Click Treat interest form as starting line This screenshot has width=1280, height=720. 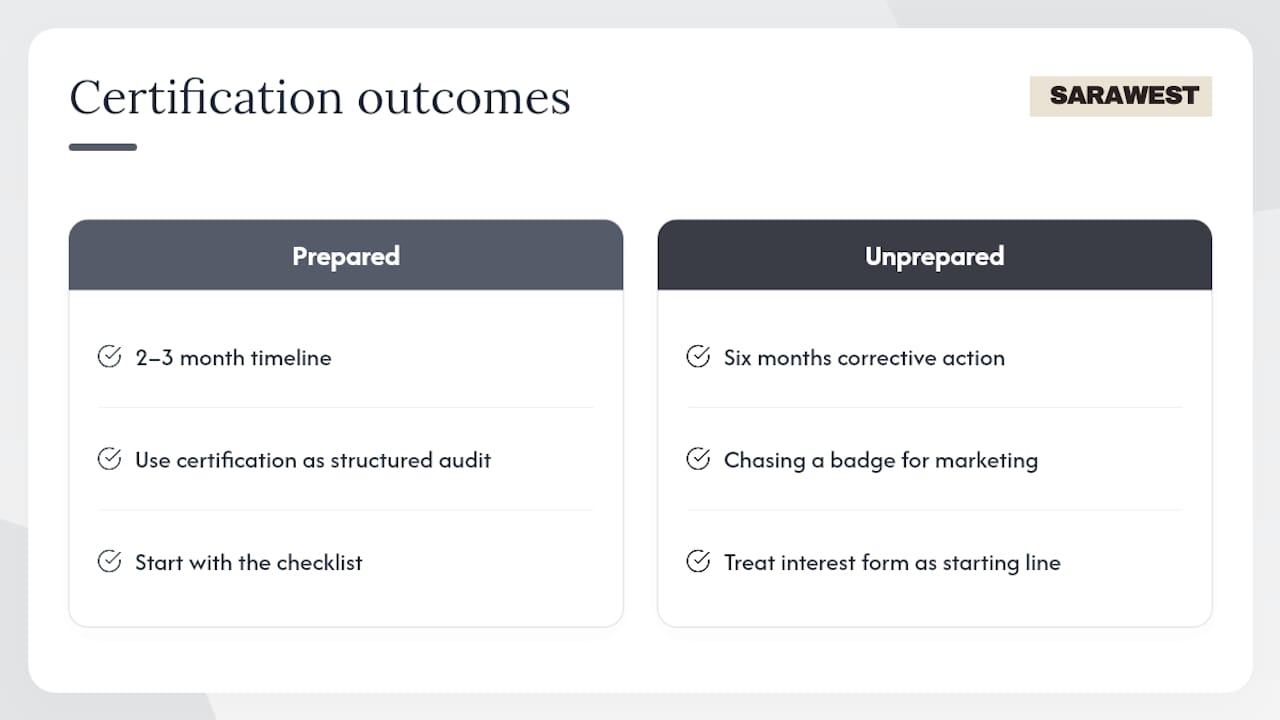[x=893, y=562]
